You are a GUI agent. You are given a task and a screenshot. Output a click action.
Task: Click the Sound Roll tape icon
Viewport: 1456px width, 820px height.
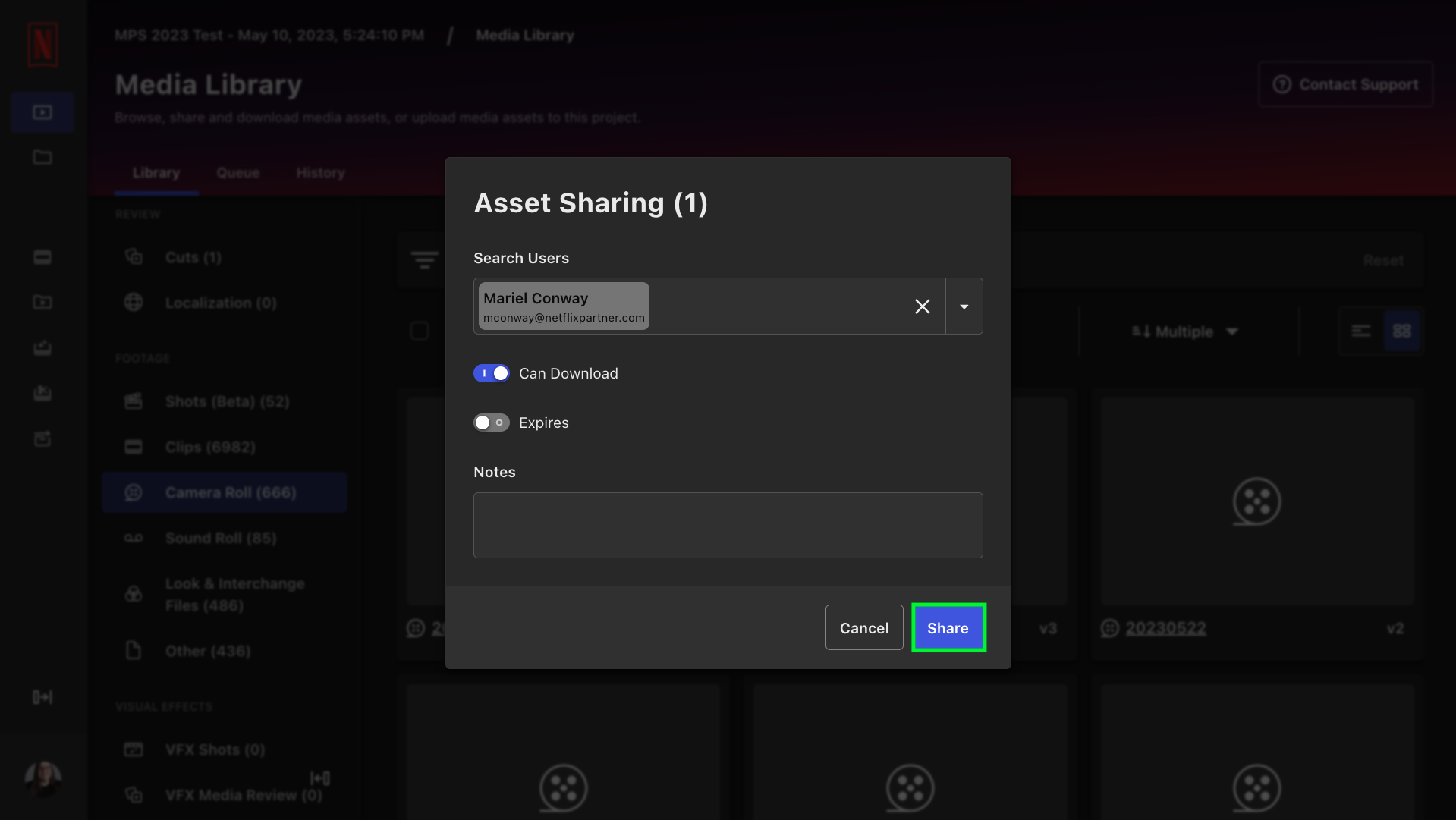(134, 538)
